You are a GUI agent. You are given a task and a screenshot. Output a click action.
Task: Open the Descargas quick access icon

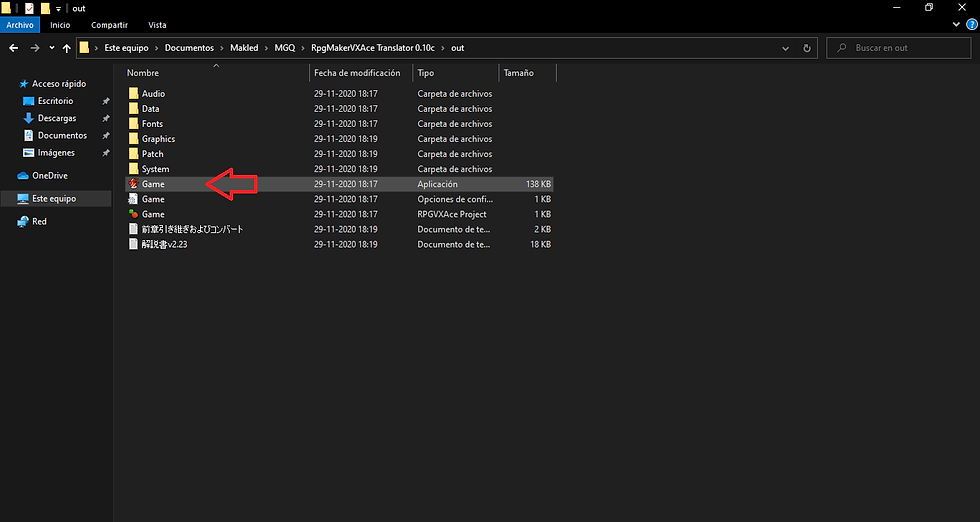coord(28,118)
